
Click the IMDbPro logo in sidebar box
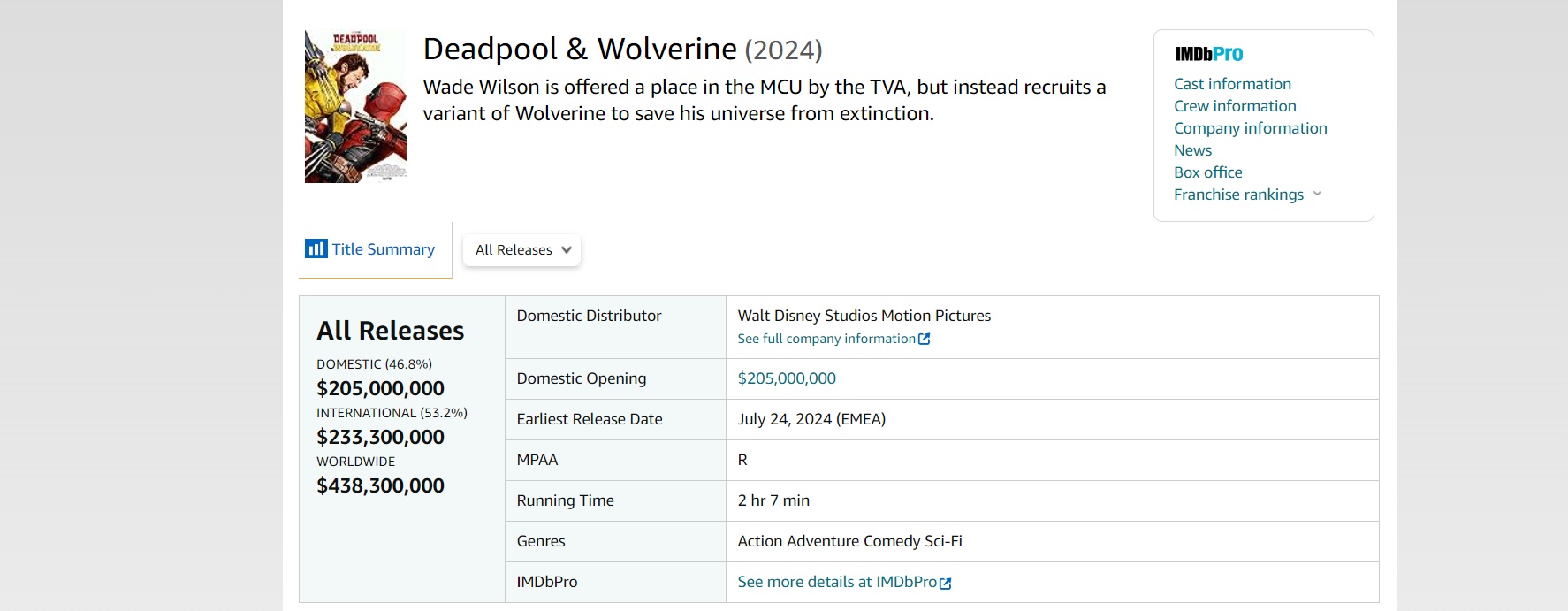pos(1208,54)
